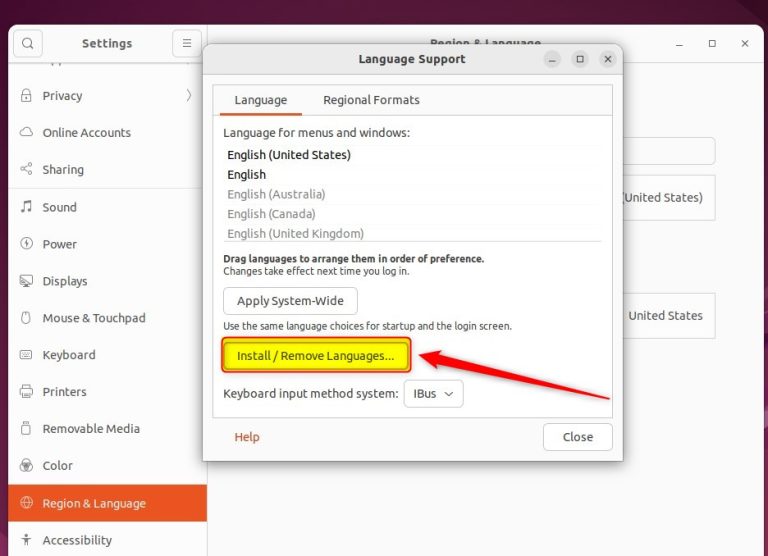Select plain English in language list
The width and height of the screenshot is (768, 556).
(413, 174)
